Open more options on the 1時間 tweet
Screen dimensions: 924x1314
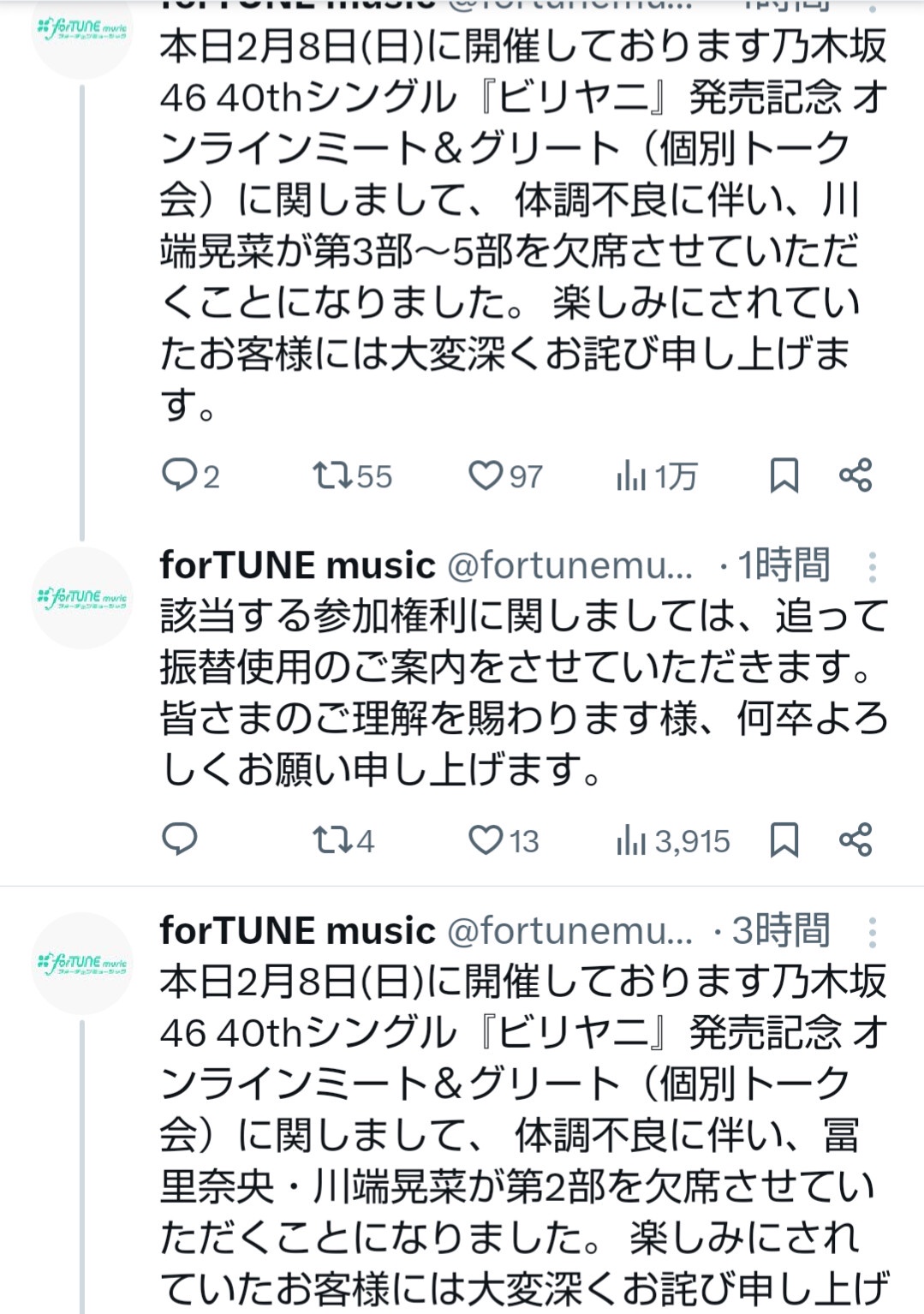point(872,566)
